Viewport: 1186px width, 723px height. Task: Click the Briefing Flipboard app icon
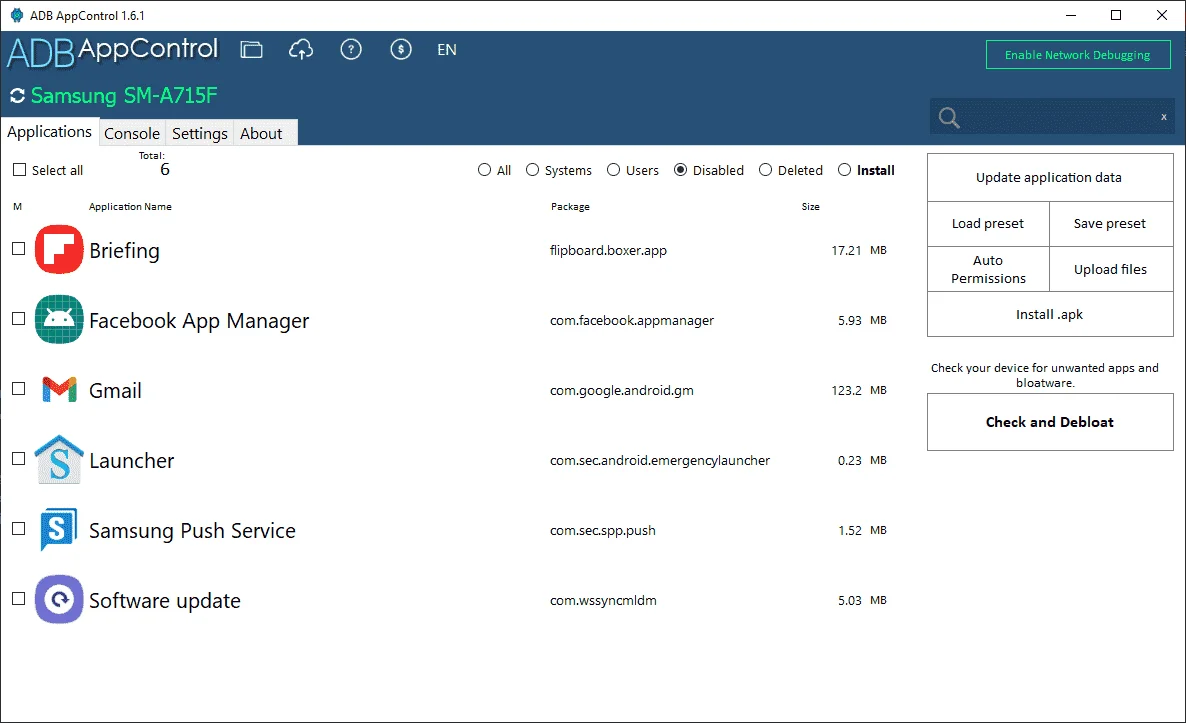[x=59, y=250]
